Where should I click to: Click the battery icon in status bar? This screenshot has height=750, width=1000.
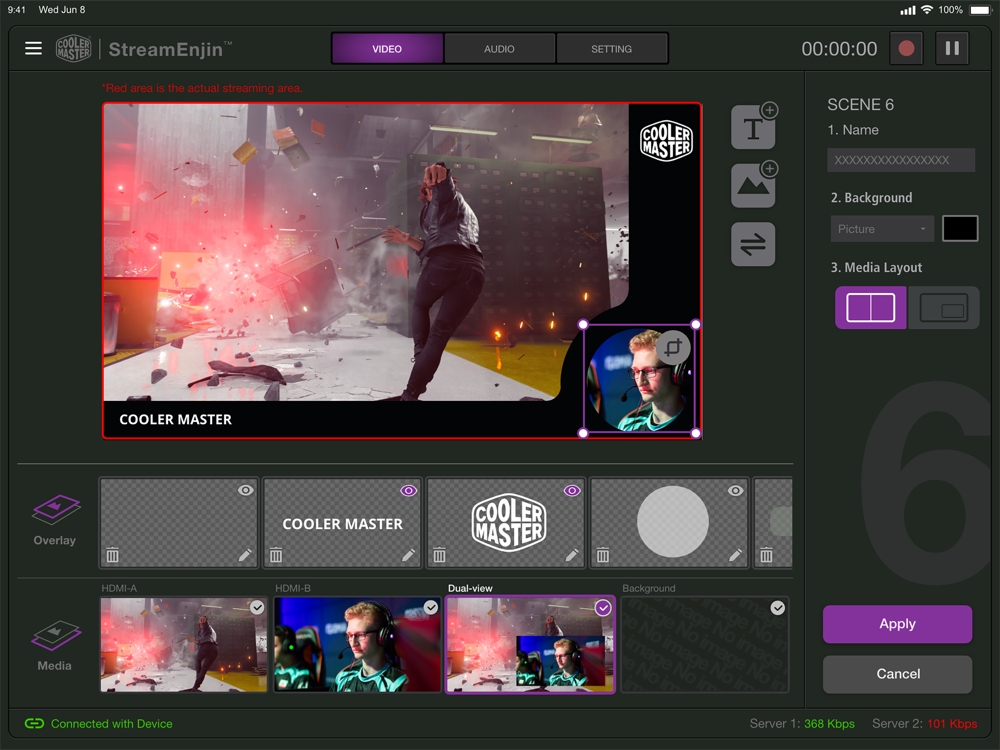coord(980,10)
